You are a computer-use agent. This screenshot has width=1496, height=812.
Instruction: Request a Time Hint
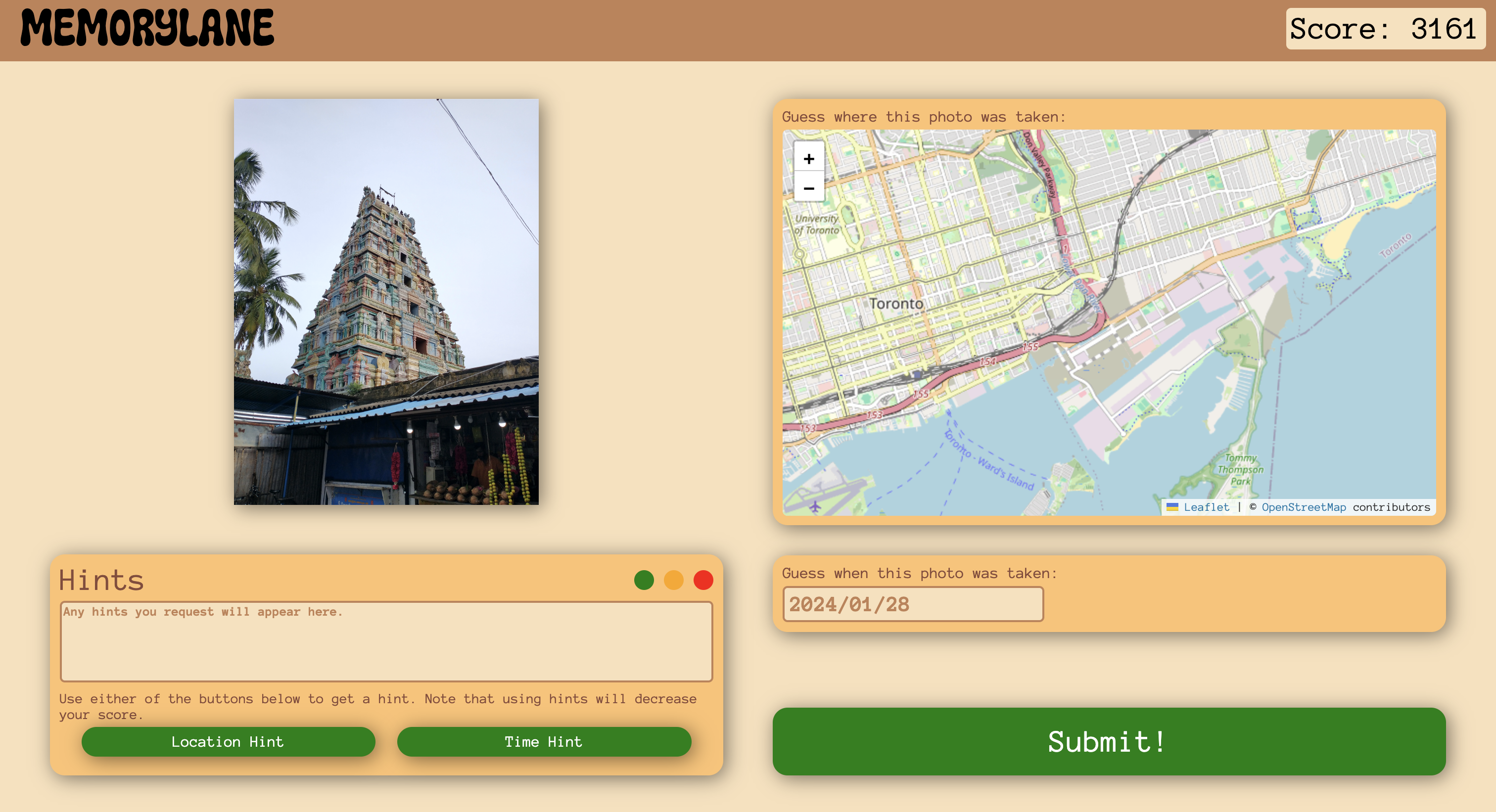pyautogui.click(x=544, y=741)
